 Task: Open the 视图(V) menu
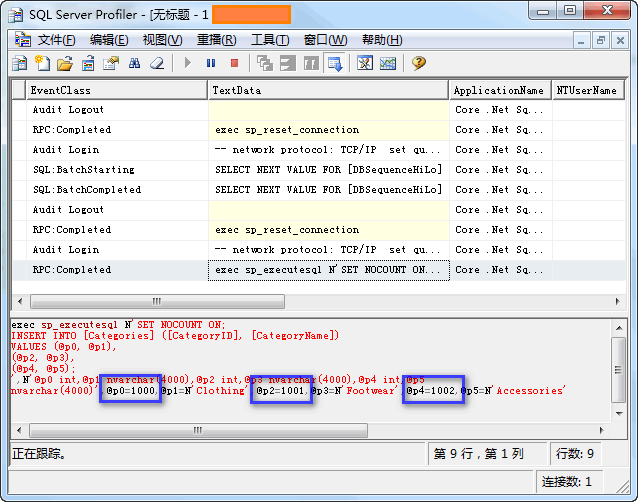tap(162, 40)
